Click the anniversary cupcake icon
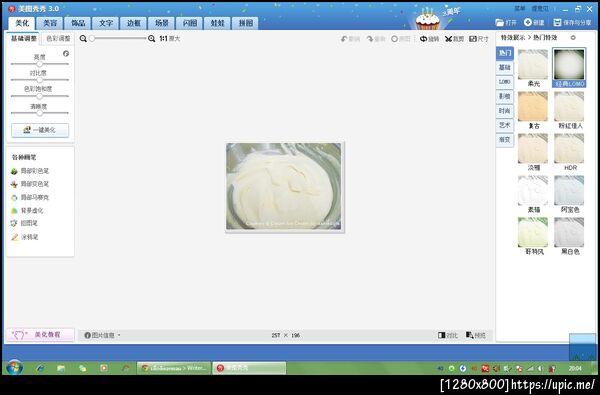This screenshot has height=395, width=600. click(427, 19)
